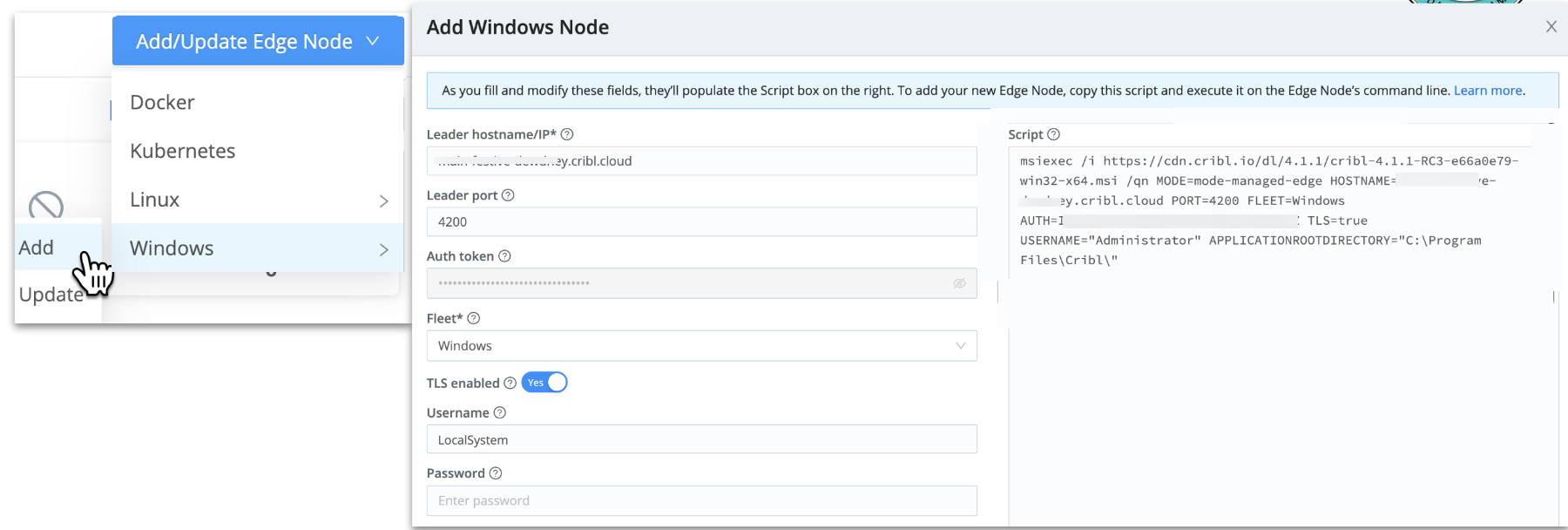
Task: Show help for TLS enabled
Action: click(x=510, y=383)
